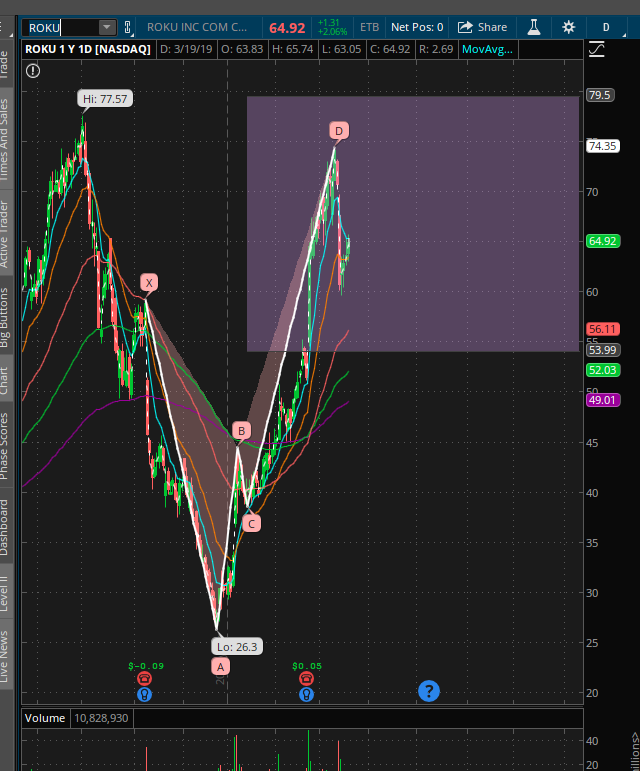Click the 64.92 current price marker on axis
The height and width of the screenshot is (771, 640).
[602, 241]
